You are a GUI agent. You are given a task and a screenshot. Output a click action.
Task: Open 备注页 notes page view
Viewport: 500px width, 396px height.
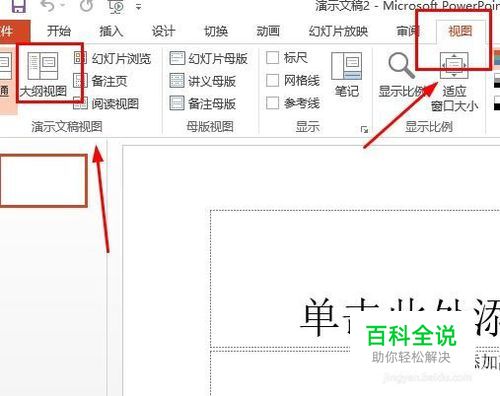(x=100, y=81)
